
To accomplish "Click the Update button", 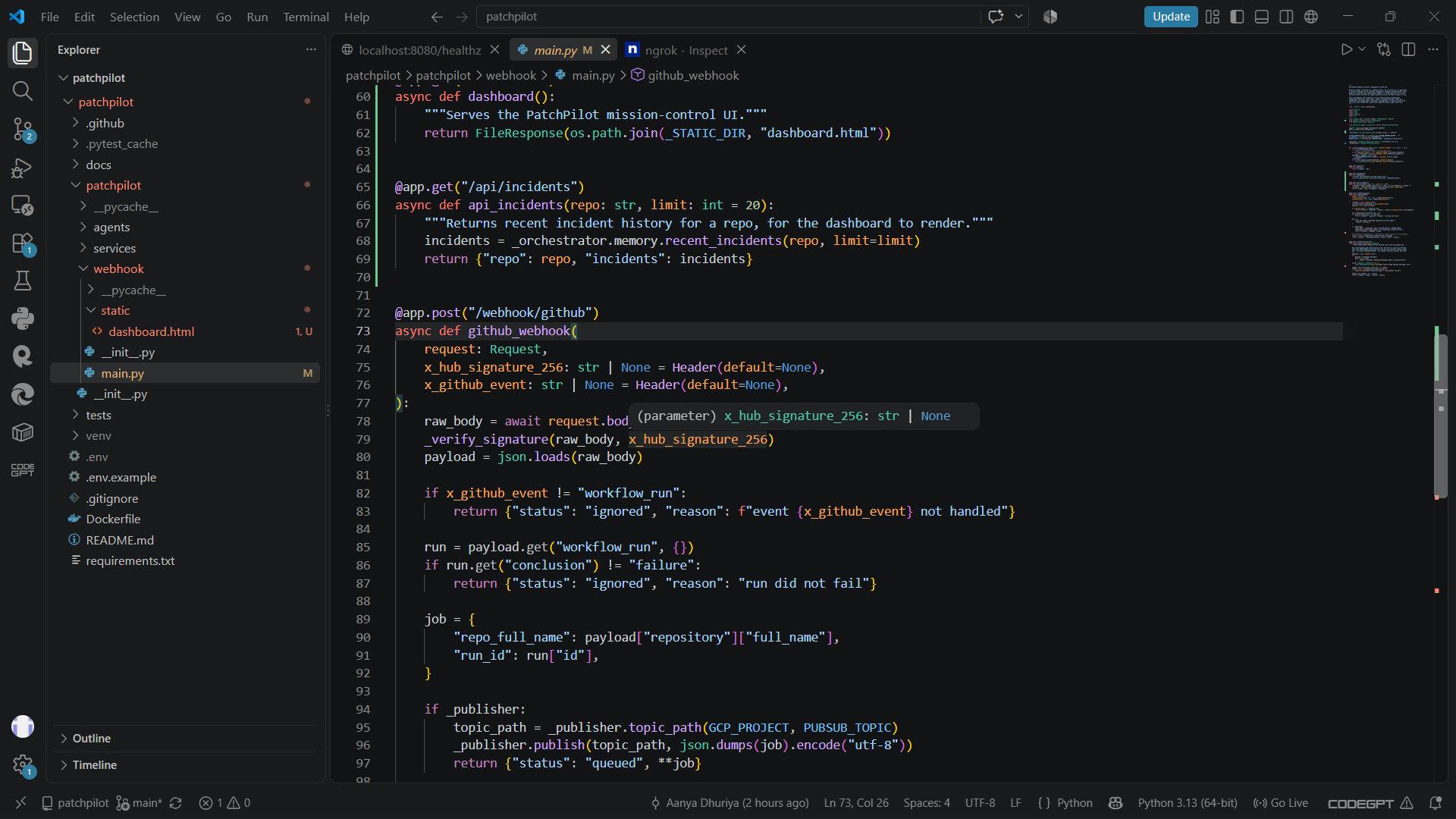I will (1171, 17).
